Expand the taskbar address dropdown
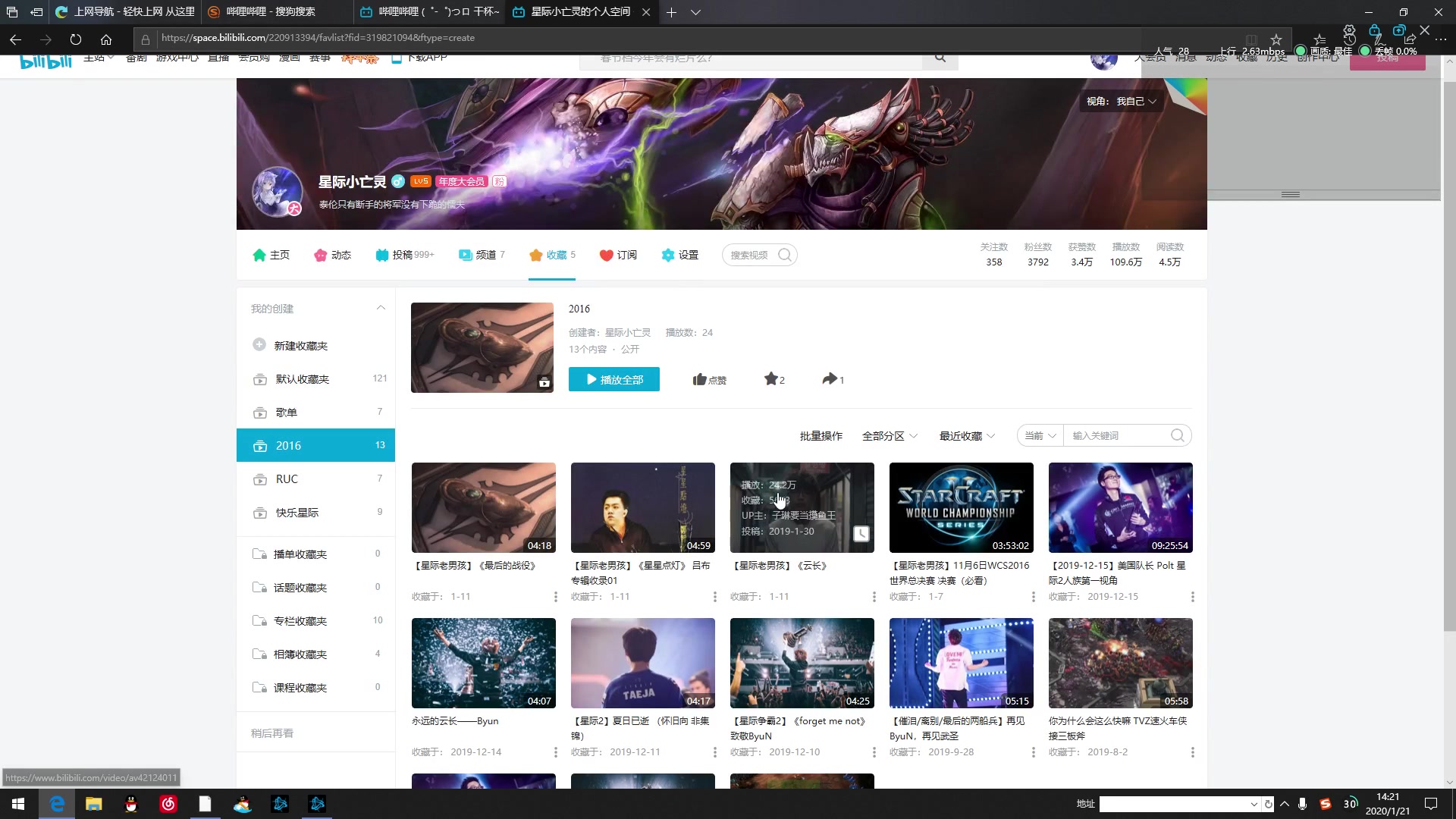Screen dimensions: 1456x819 click(x=1254, y=804)
